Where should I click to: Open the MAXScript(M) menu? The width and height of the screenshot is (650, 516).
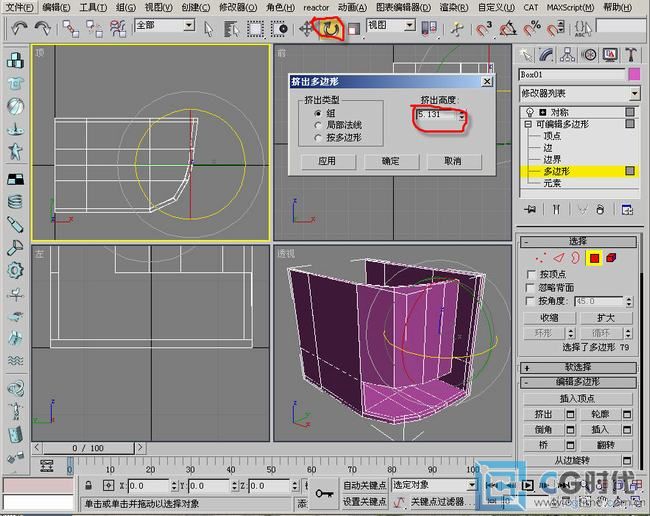point(570,7)
